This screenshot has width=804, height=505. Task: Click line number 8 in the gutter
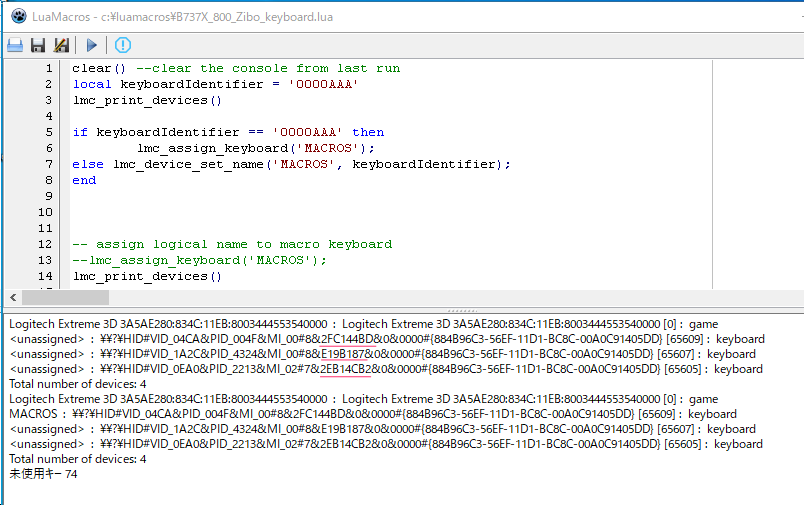click(47, 180)
